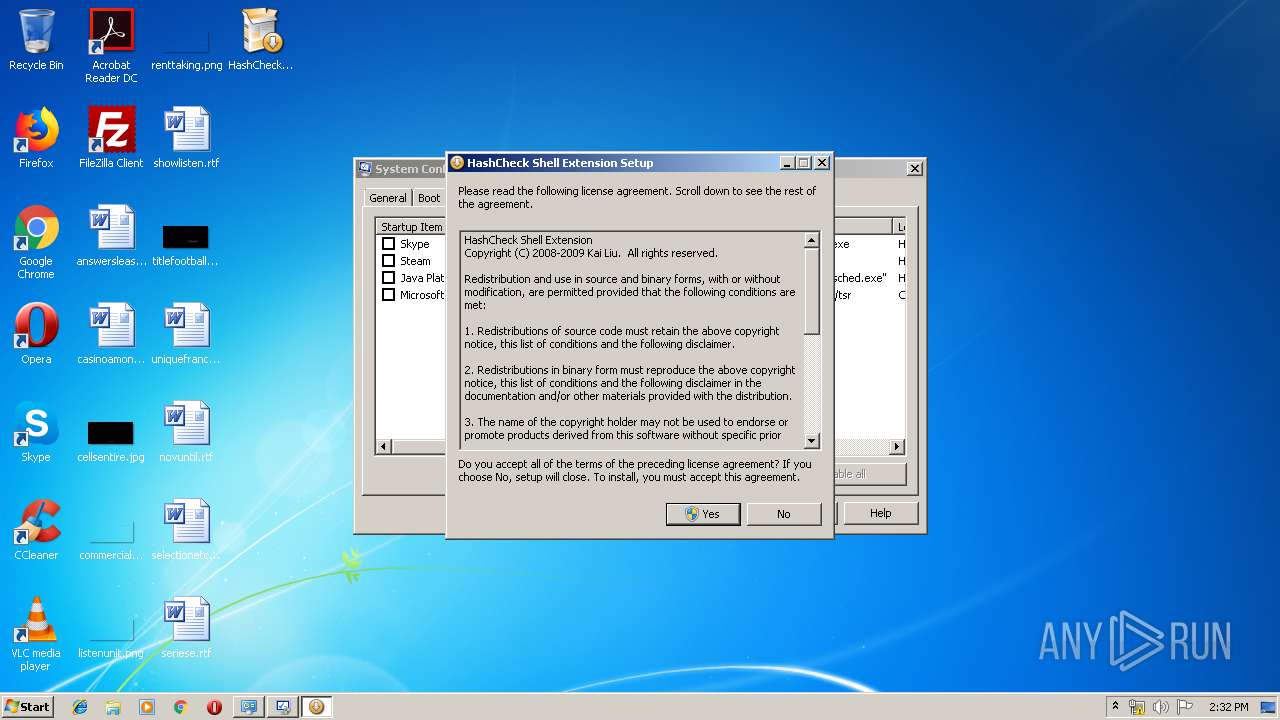Open Windows Explorer from the taskbar
The width and height of the screenshot is (1280, 720).
(113, 707)
